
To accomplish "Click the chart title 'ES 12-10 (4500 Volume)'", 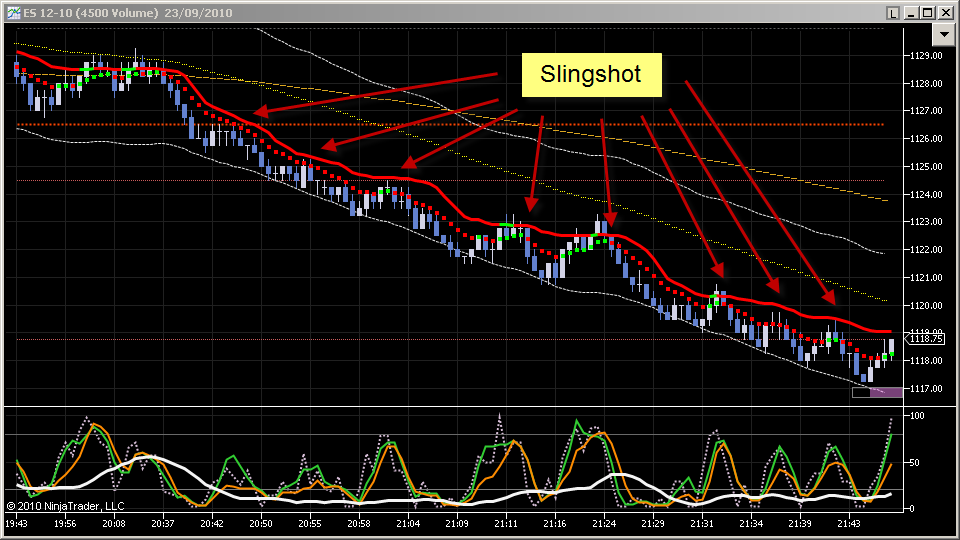I will (x=91, y=13).
